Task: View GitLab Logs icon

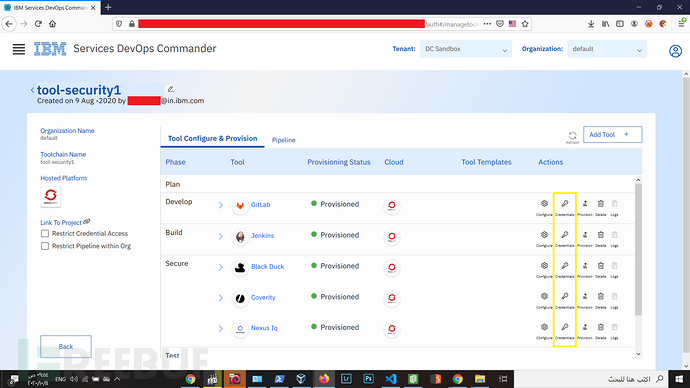Action: coord(615,204)
